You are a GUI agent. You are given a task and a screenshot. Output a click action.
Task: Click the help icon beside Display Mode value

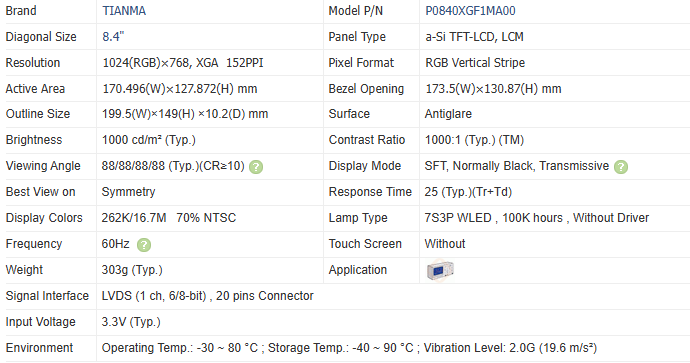click(621, 167)
